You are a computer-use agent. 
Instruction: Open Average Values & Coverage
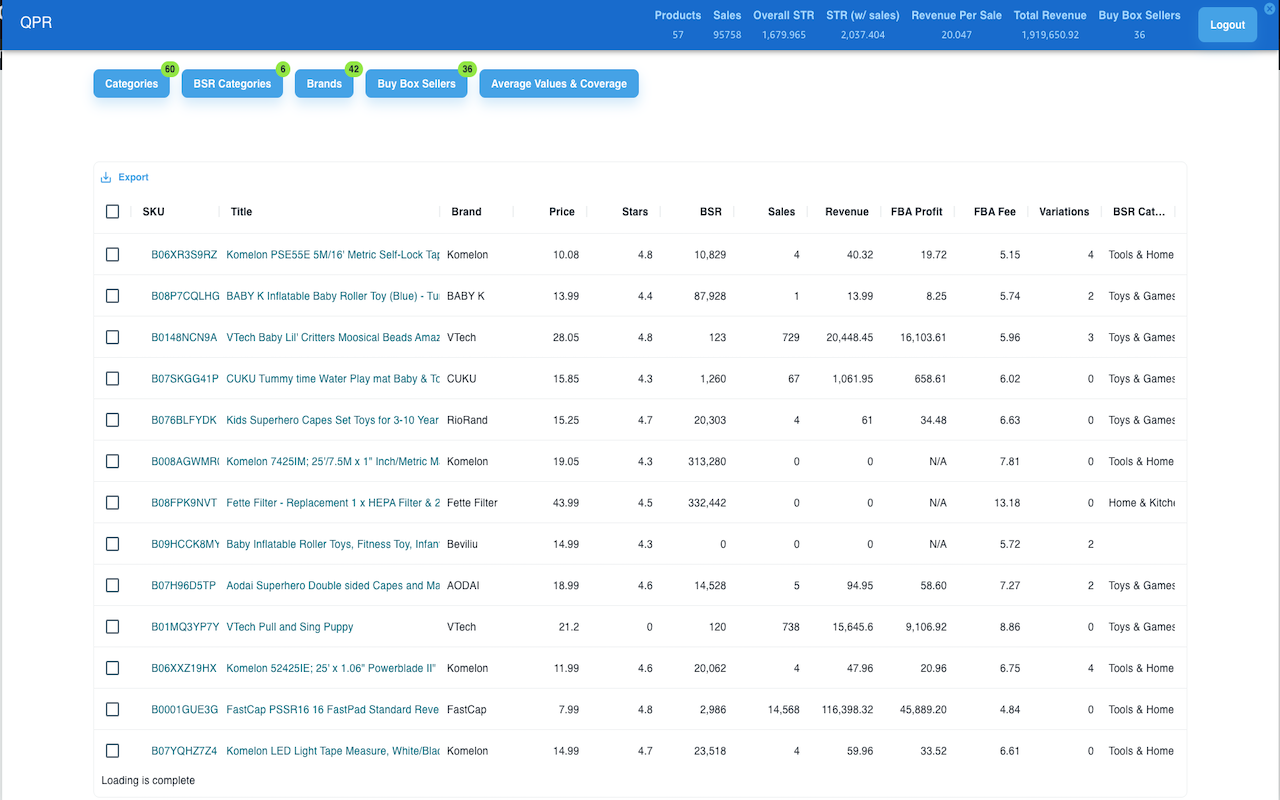coord(559,84)
